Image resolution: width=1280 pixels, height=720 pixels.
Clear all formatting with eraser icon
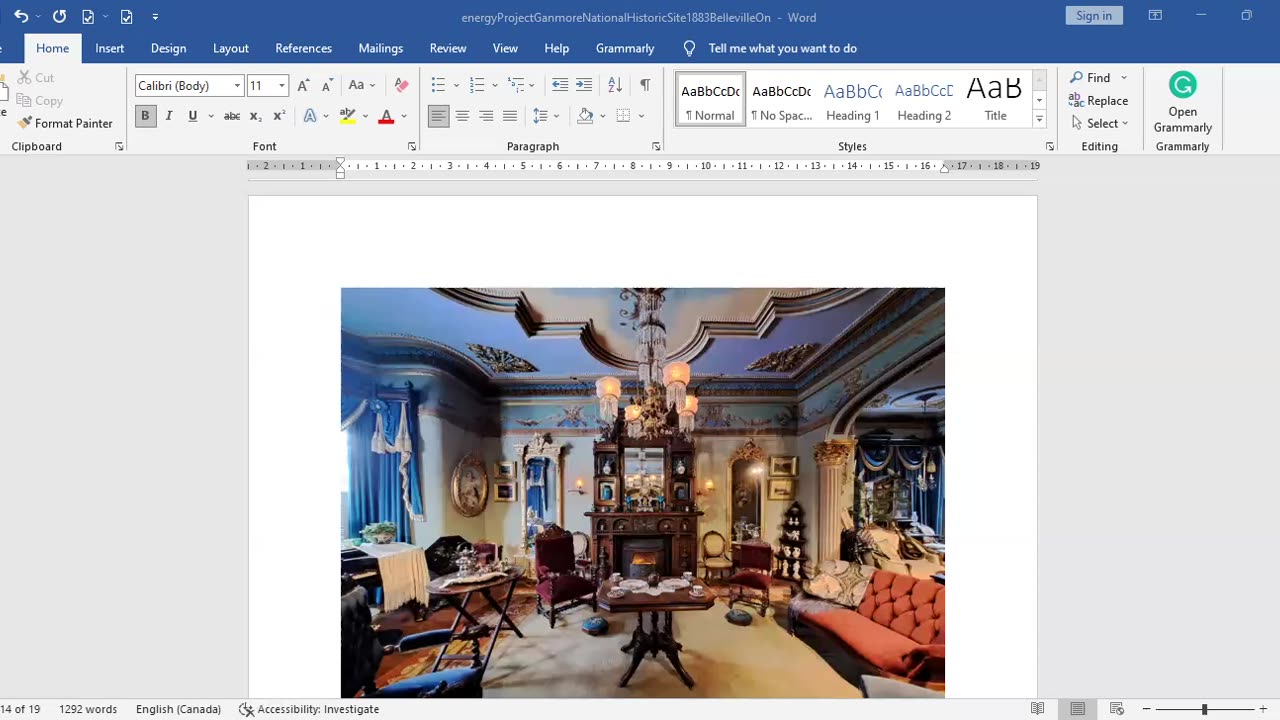[401, 86]
